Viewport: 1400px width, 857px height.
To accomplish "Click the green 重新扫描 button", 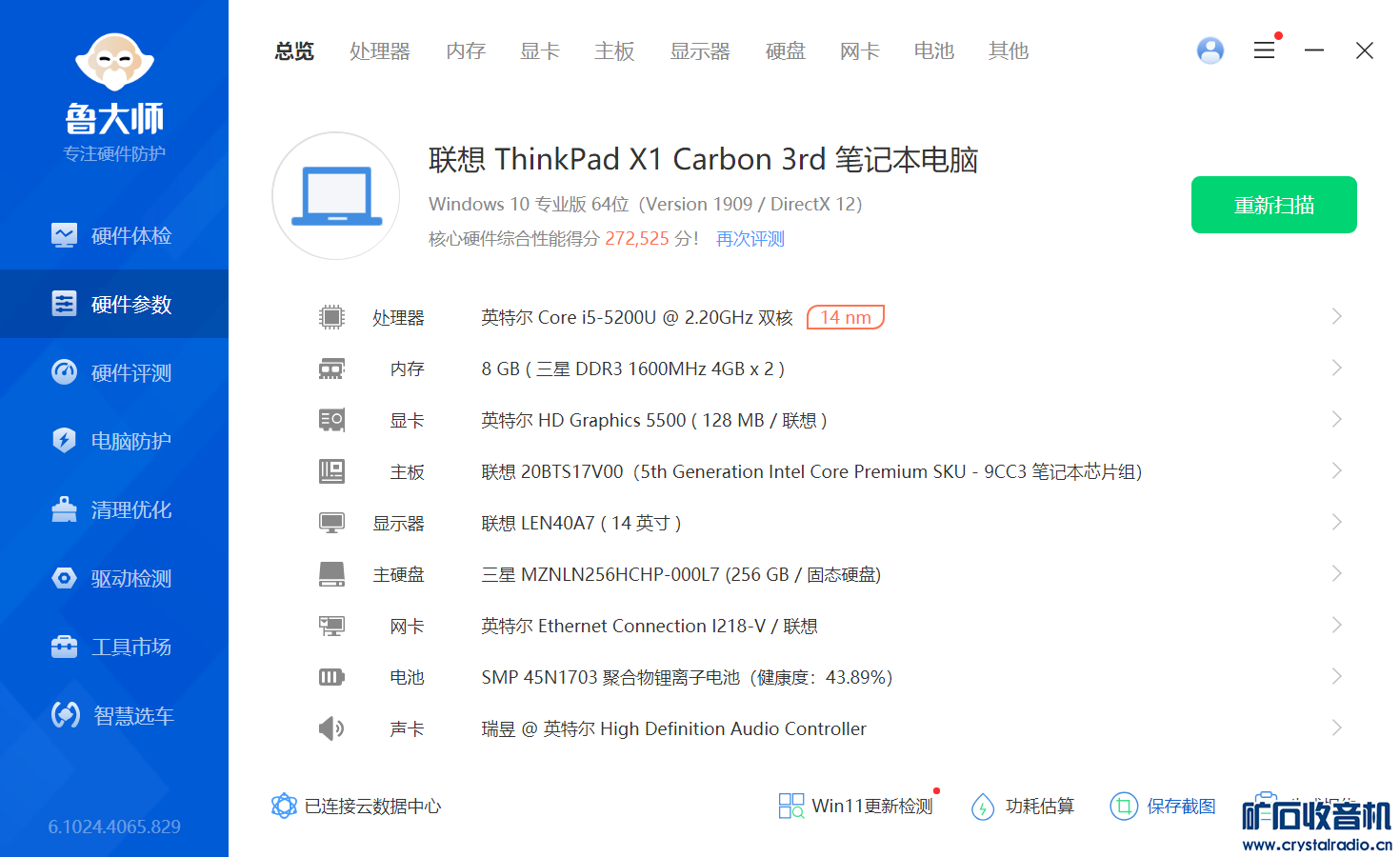I will click(x=1274, y=205).
